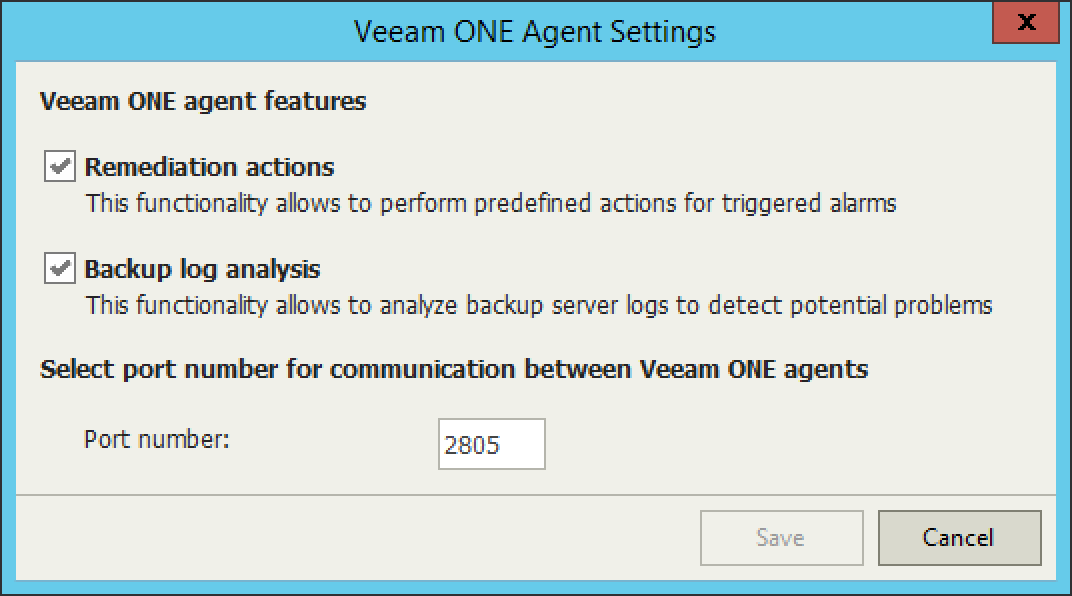
Task: Click the red X icon in title bar
Action: 1024,23
